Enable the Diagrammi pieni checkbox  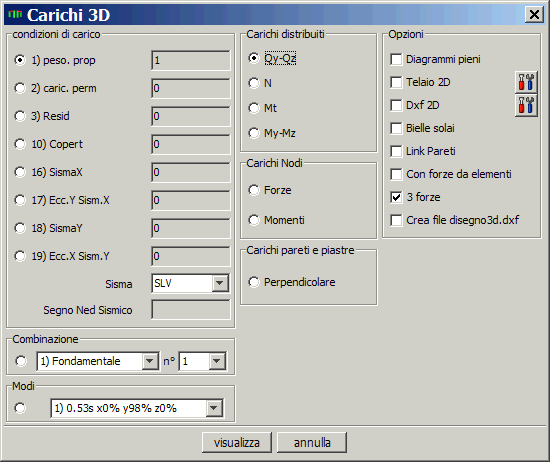(x=396, y=59)
